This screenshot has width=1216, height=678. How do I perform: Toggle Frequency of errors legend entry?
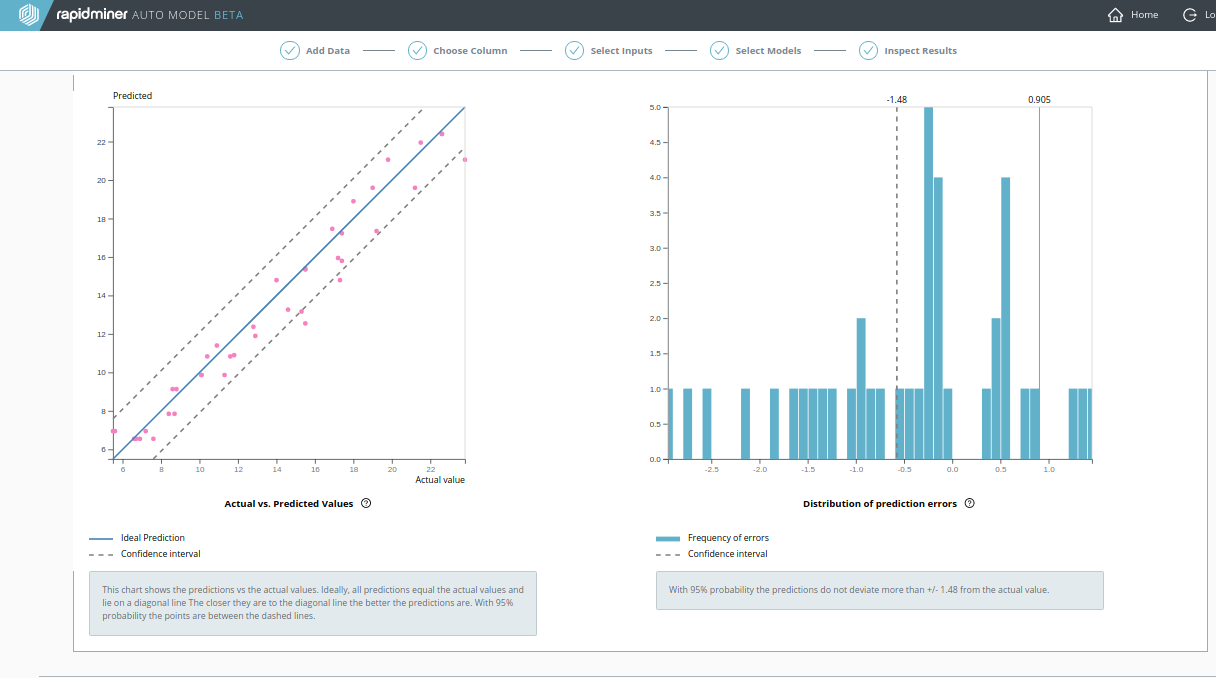(727, 538)
